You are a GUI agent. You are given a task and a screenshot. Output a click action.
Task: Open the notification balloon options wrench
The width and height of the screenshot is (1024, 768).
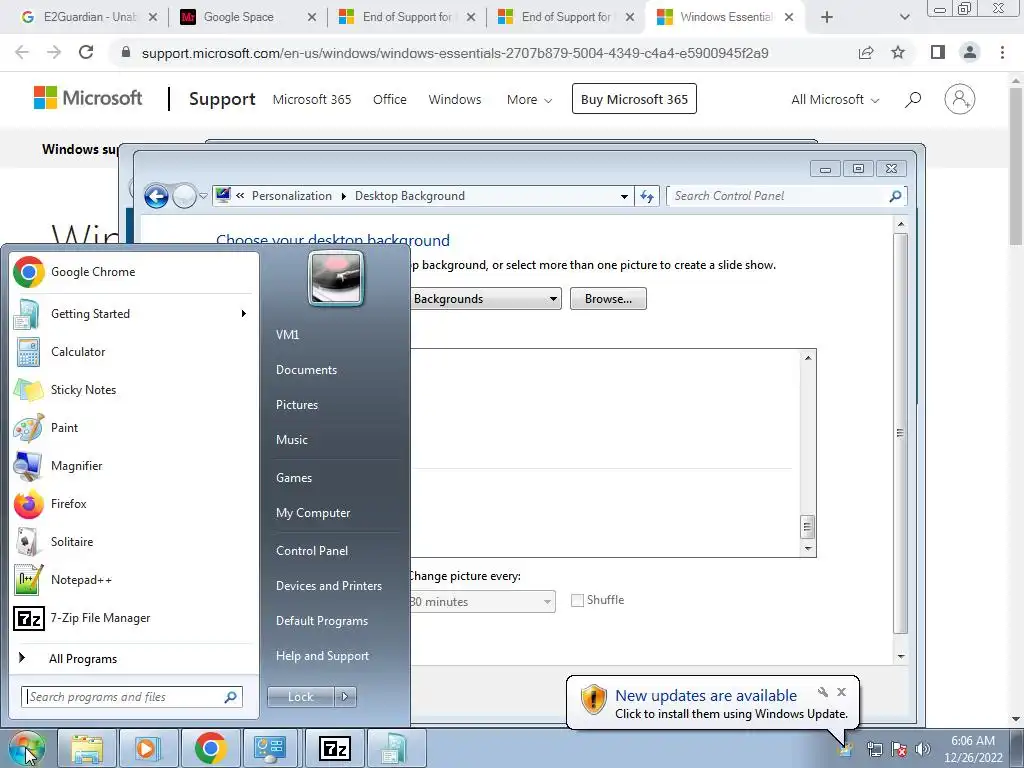[823, 692]
